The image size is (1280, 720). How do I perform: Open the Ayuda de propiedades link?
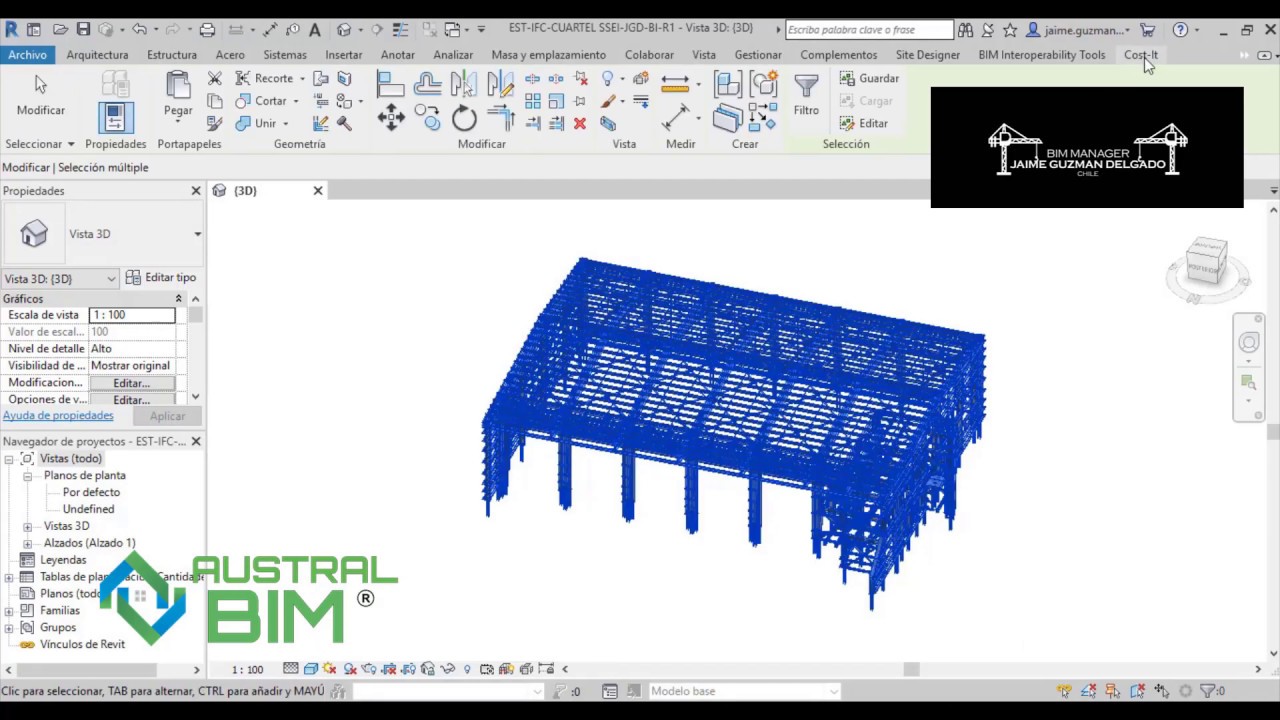58,416
